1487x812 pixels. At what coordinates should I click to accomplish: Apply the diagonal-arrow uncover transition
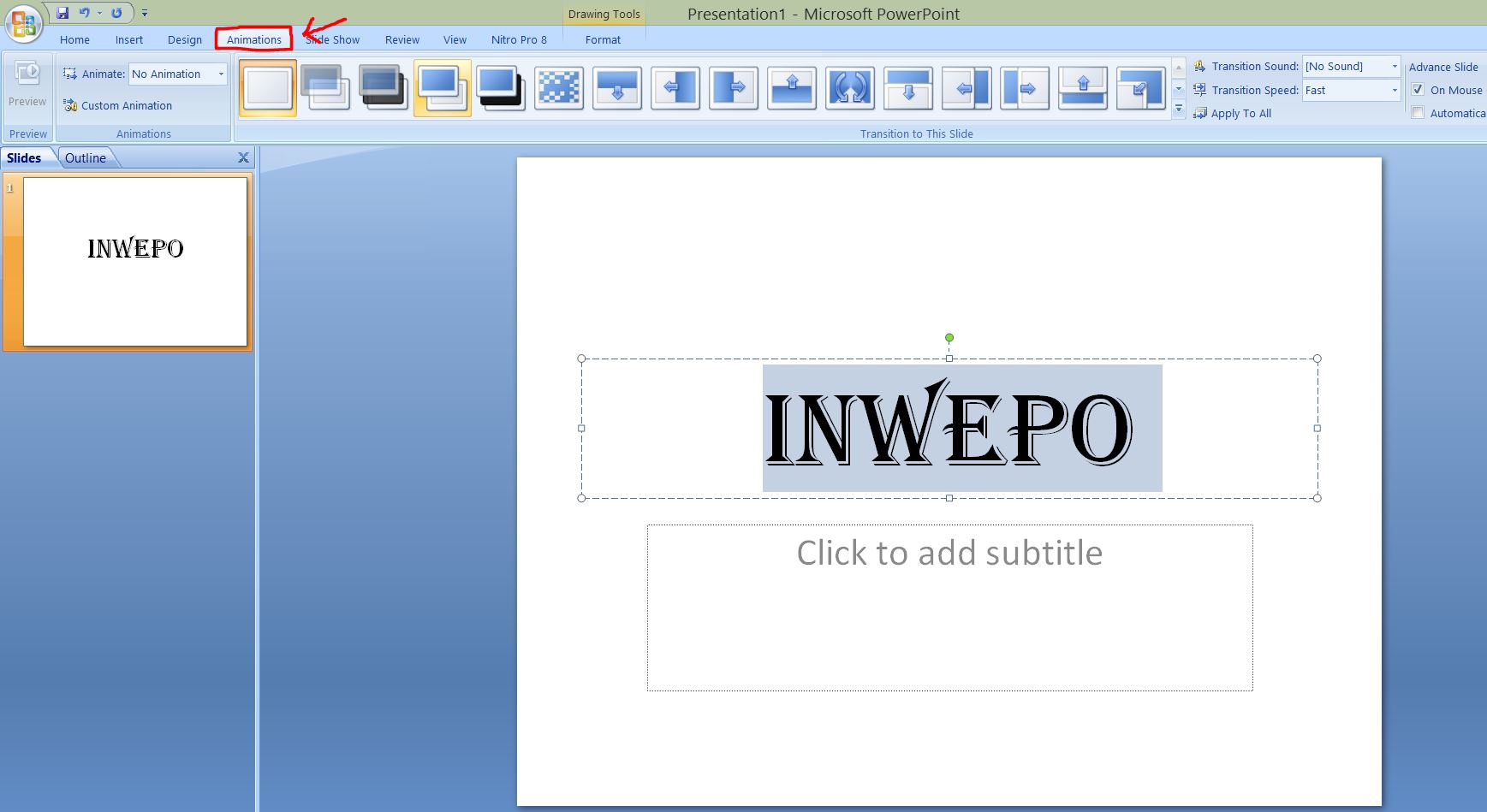pyautogui.click(x=1141, y=87)
